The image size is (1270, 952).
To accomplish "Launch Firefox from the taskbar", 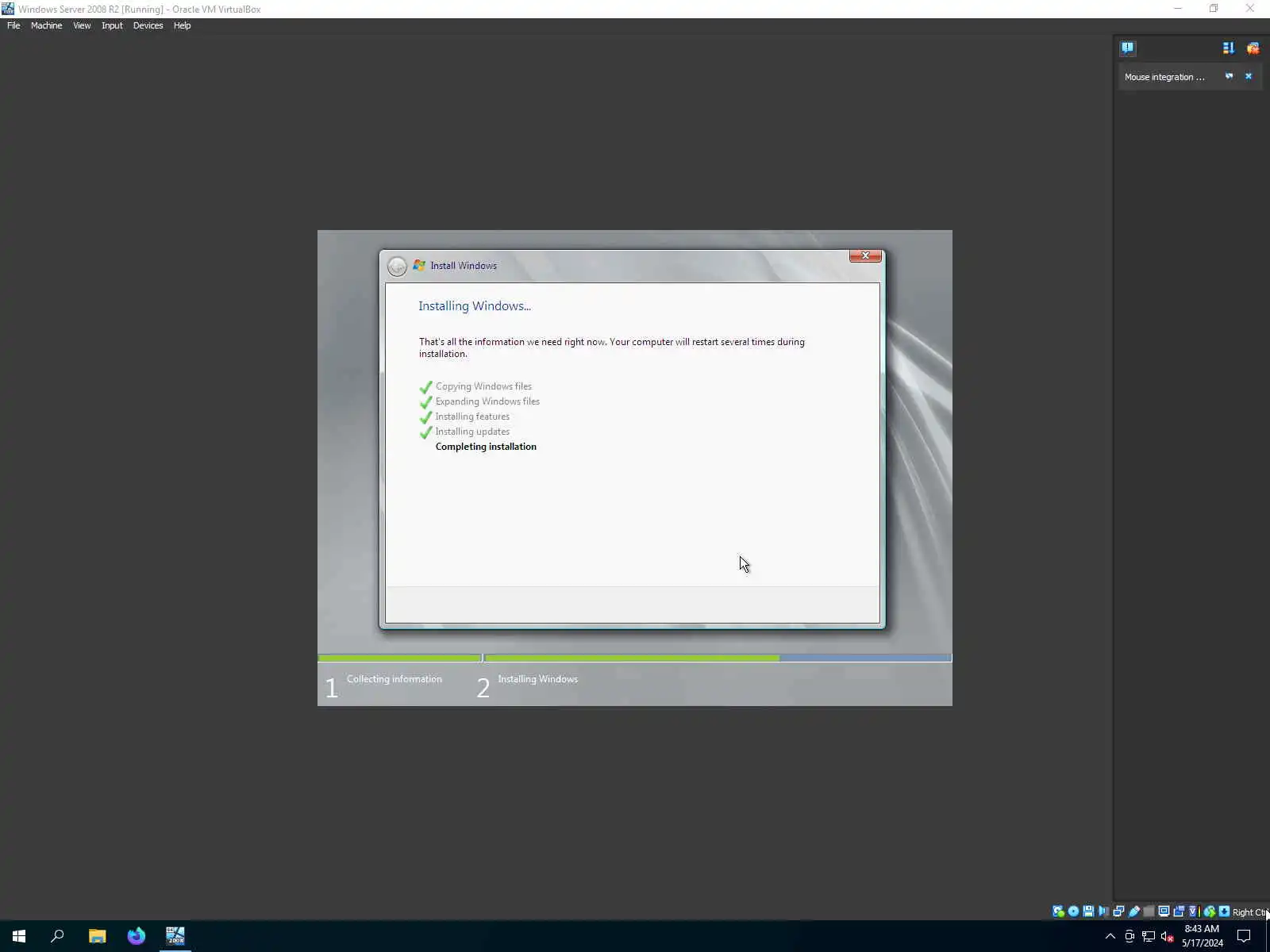I will (137, 936).
